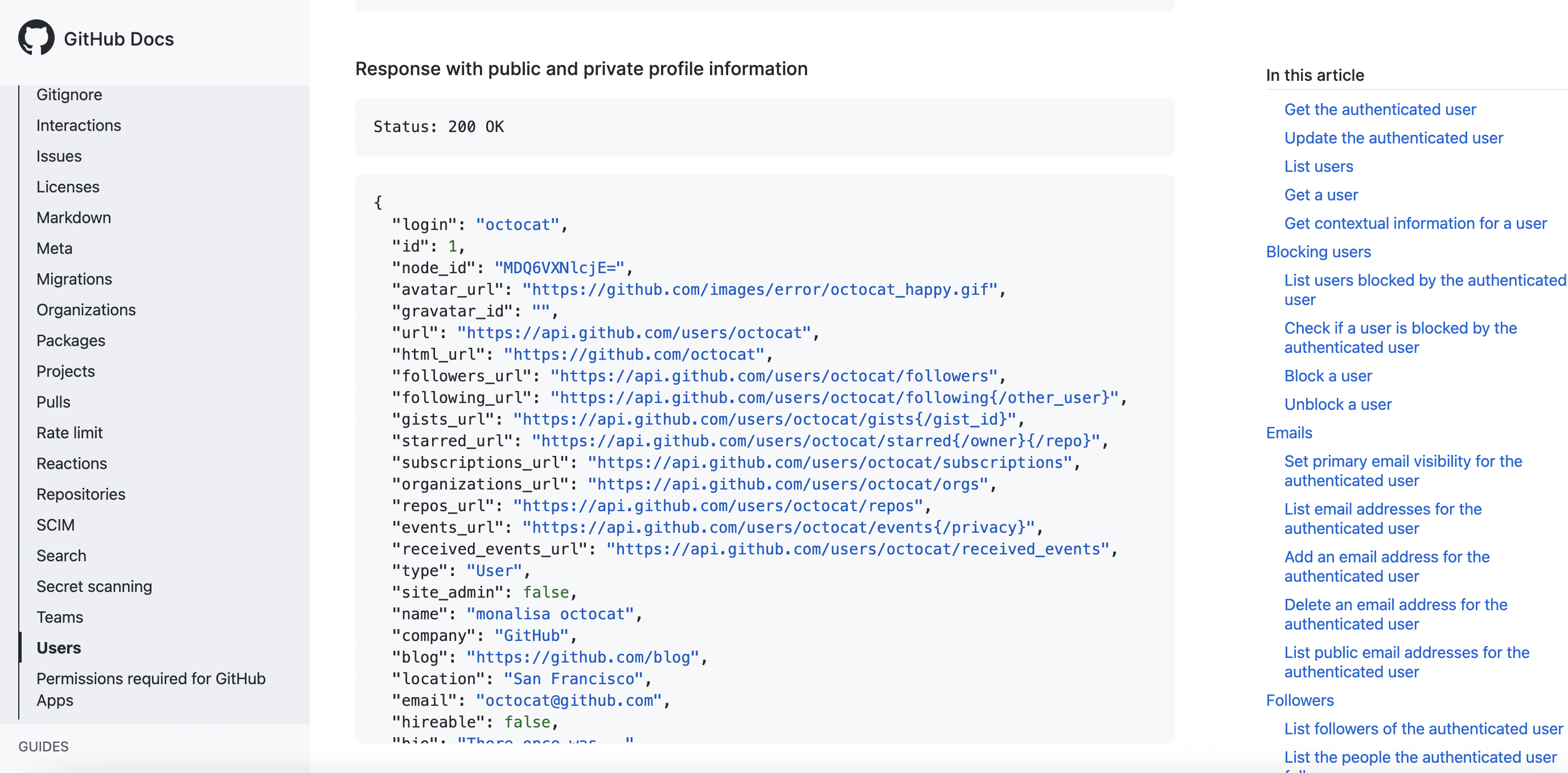
Task: Click the 'In this article' heading
Action: (x=1315, y=76)
